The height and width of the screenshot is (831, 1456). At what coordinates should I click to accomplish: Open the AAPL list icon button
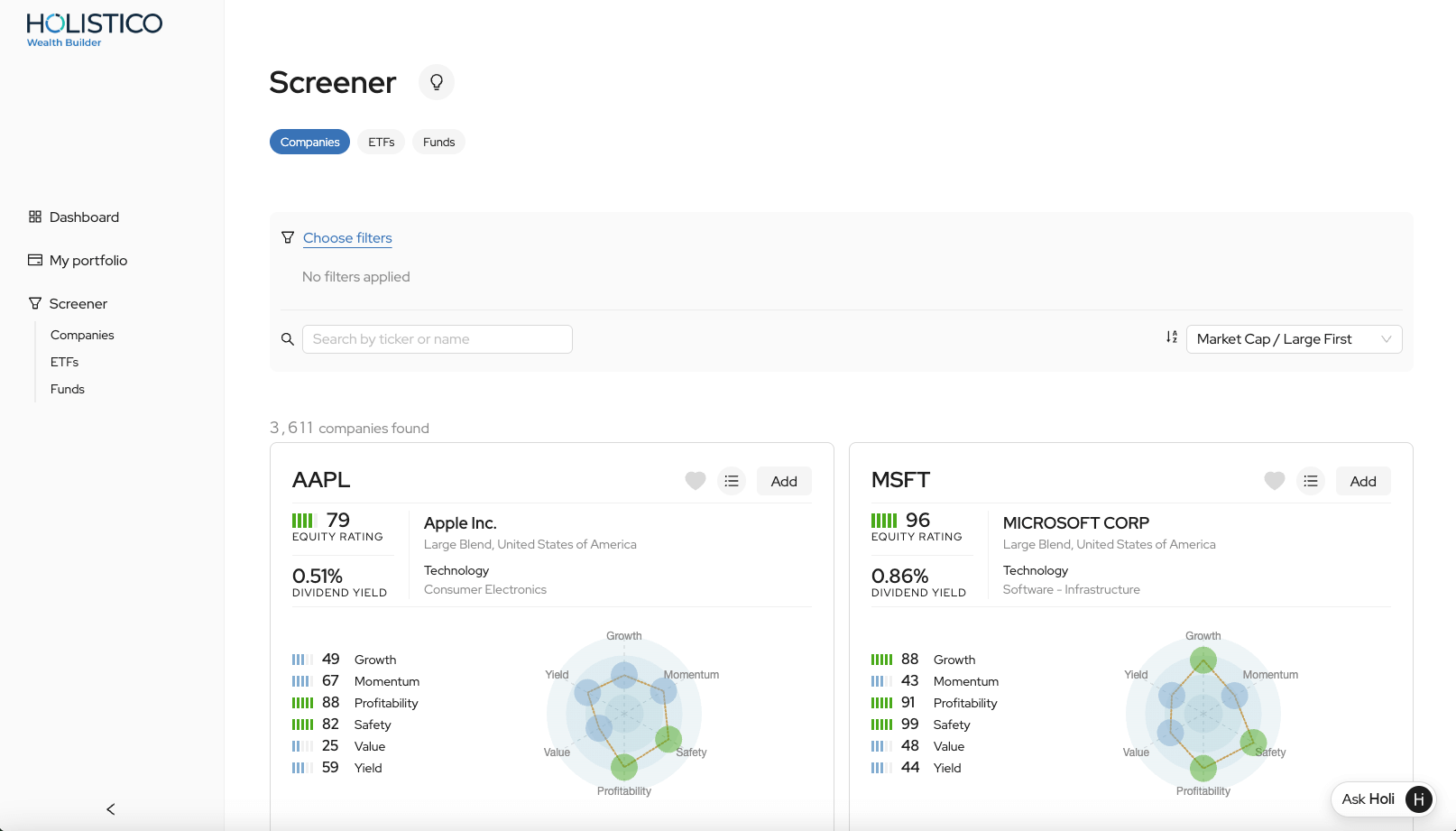pyautogui.click(x=732, y=481)
